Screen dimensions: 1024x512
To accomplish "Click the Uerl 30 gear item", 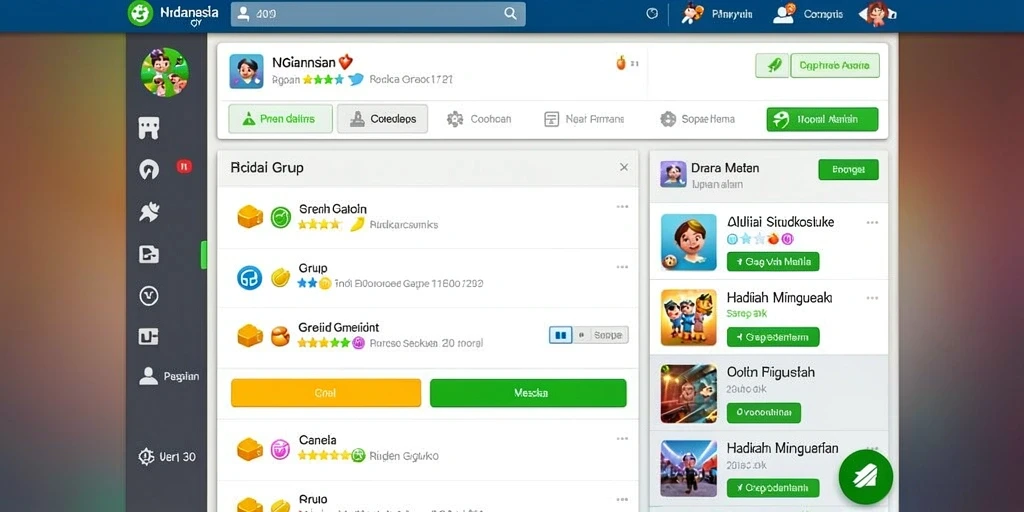I will pyautogui.click(x=167, y=456).
